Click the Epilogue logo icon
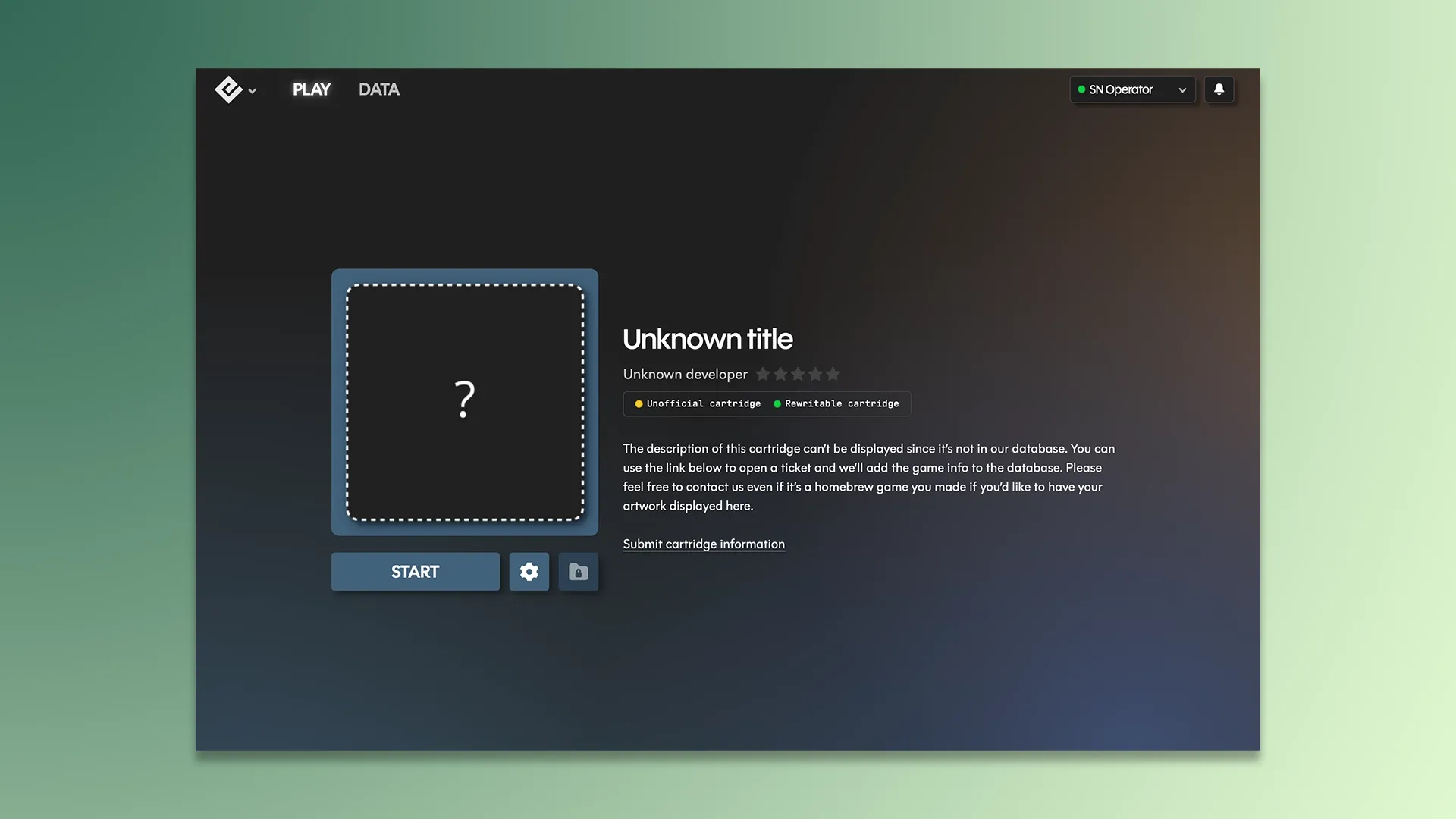Viewport: 1456px width, 819px height. pos(228,89)
